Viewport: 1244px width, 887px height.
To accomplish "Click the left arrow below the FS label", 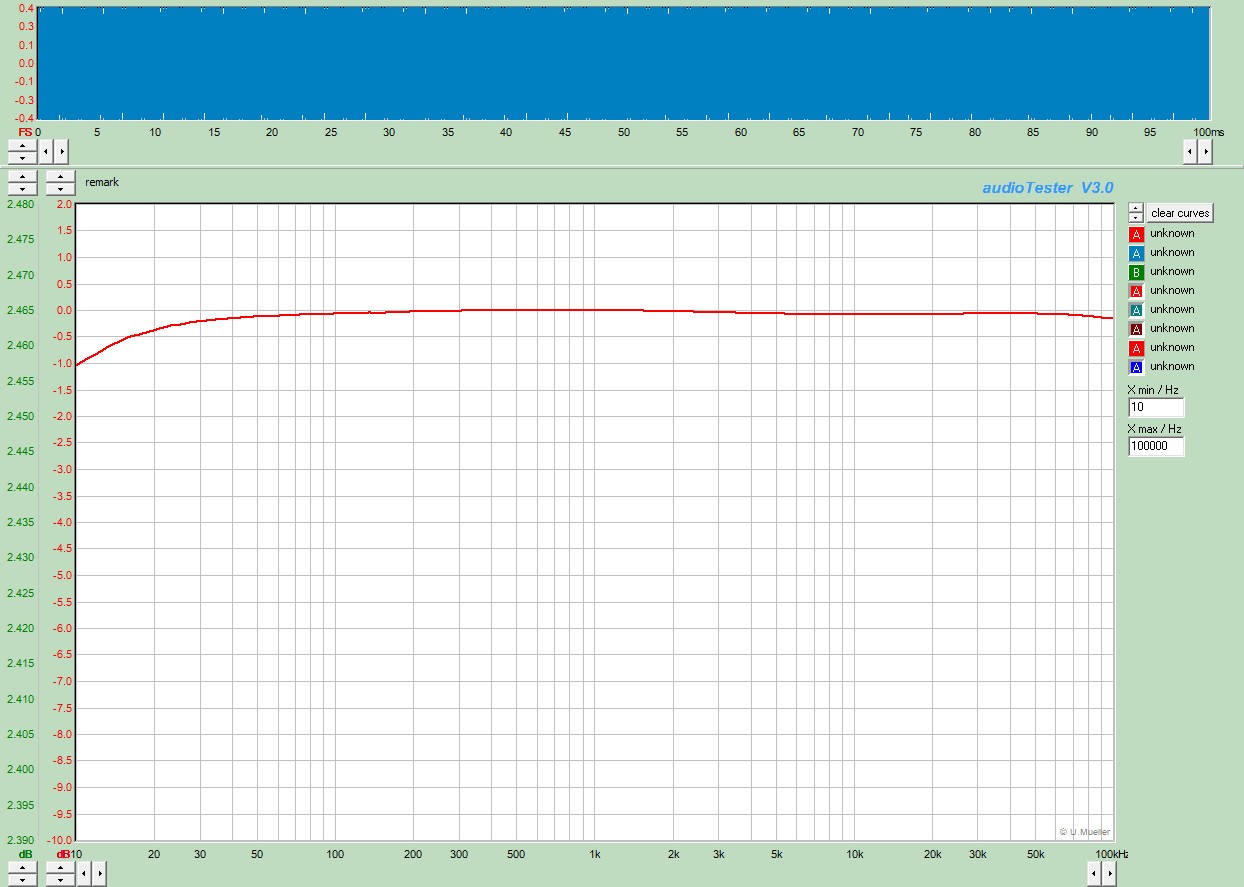I will [47, 151].
